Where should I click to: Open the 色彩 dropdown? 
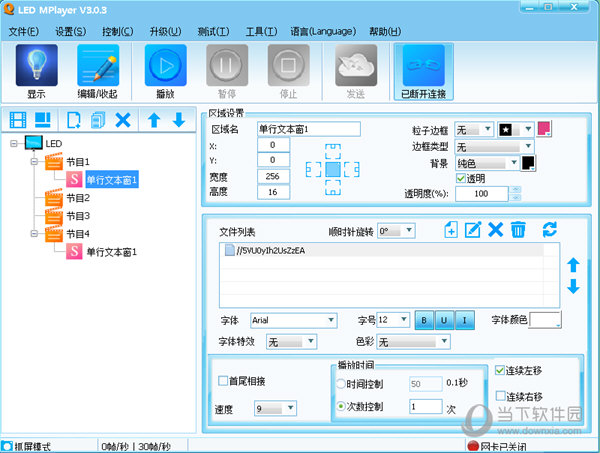click(x=414, y=341)
